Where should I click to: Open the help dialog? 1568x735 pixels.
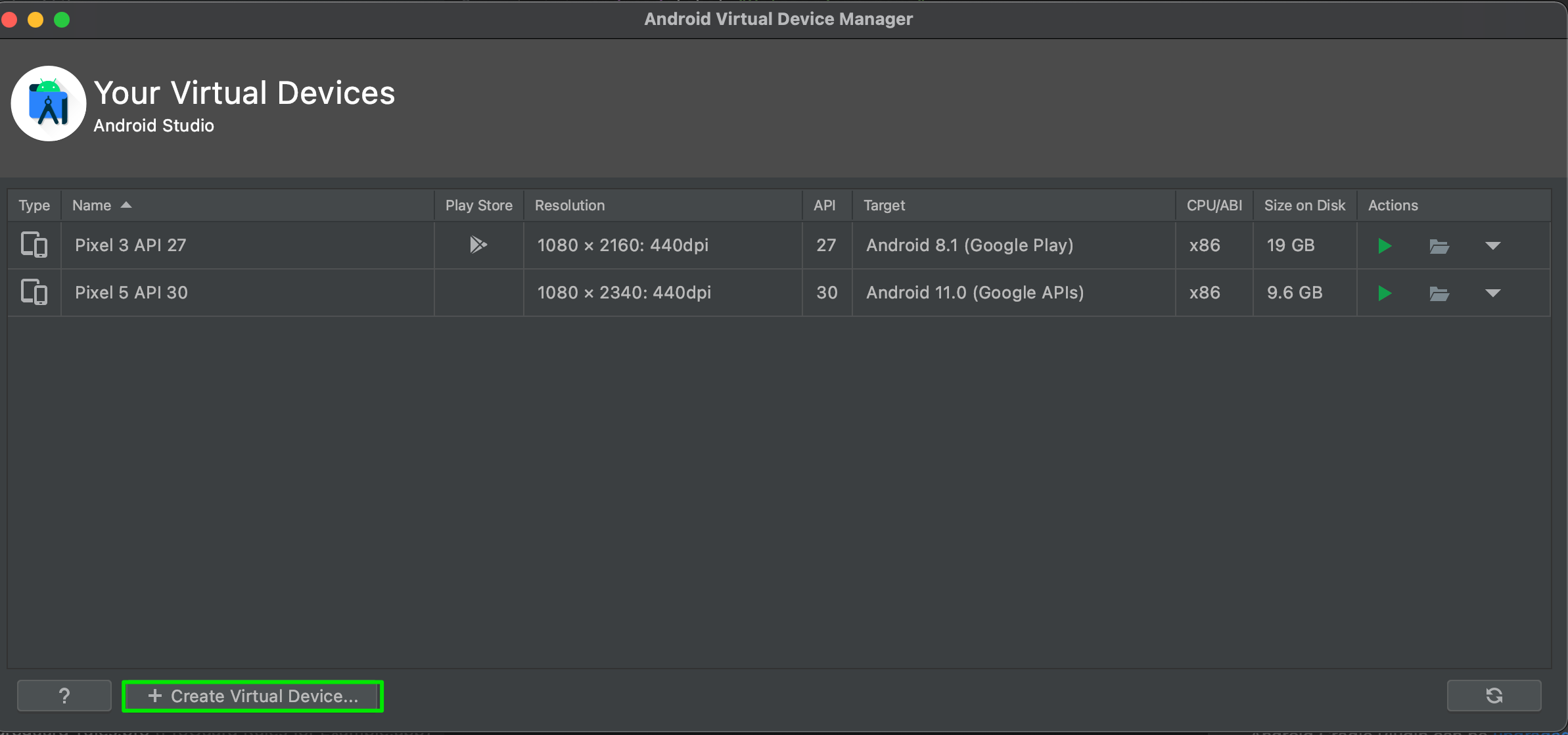point(64,695)
